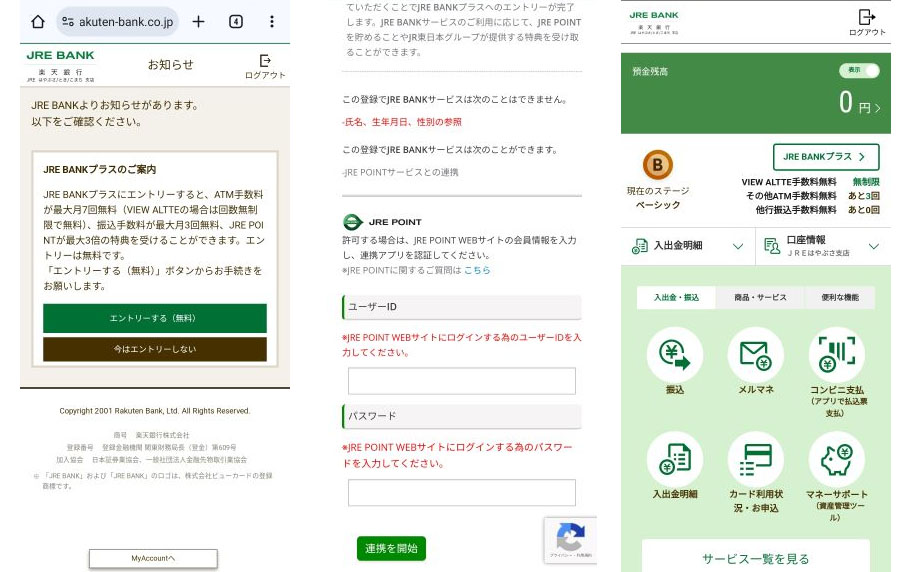Click the メルマネ mail money icon

tap(756, 355)
